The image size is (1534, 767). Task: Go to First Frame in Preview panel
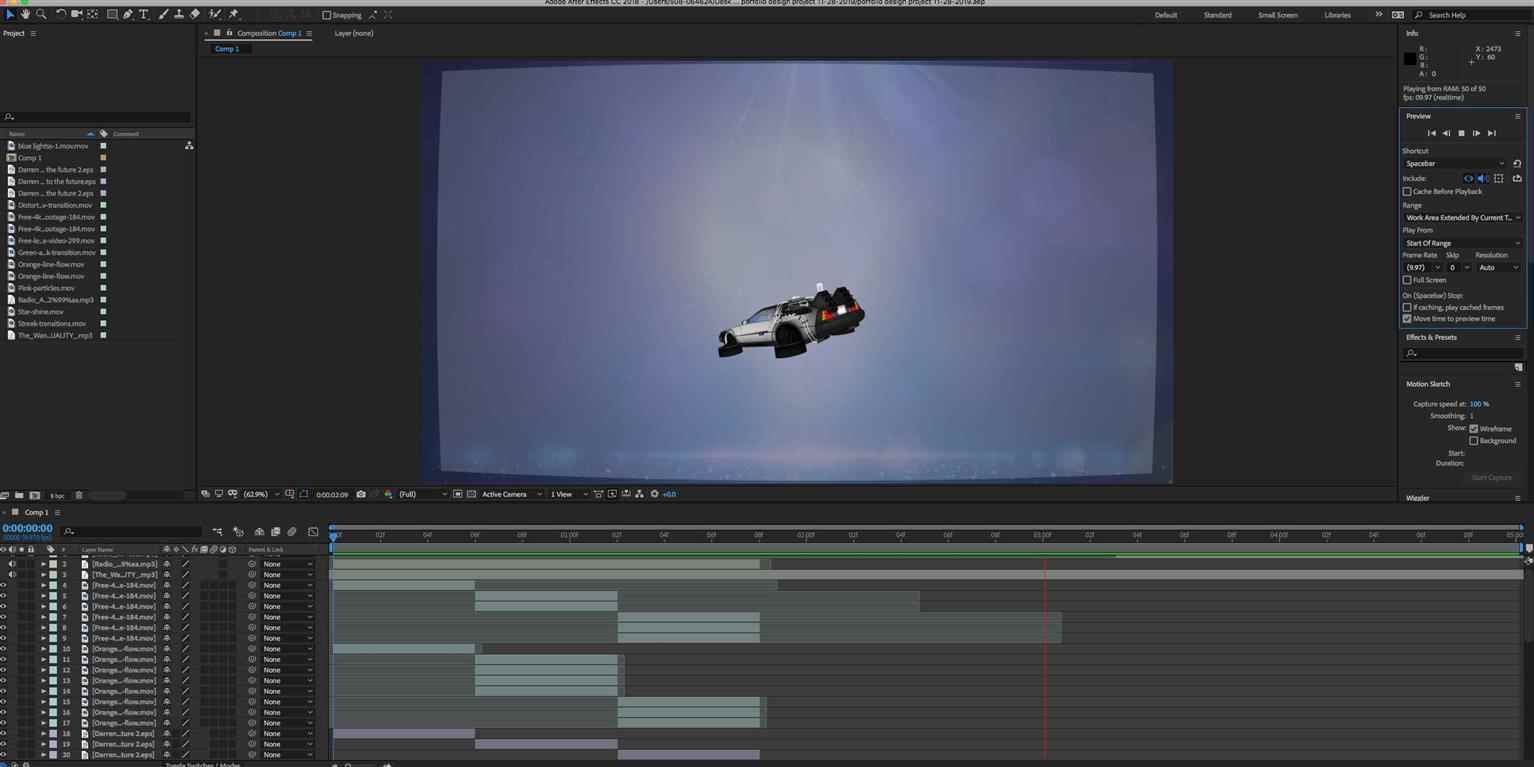pos(1431,133)
